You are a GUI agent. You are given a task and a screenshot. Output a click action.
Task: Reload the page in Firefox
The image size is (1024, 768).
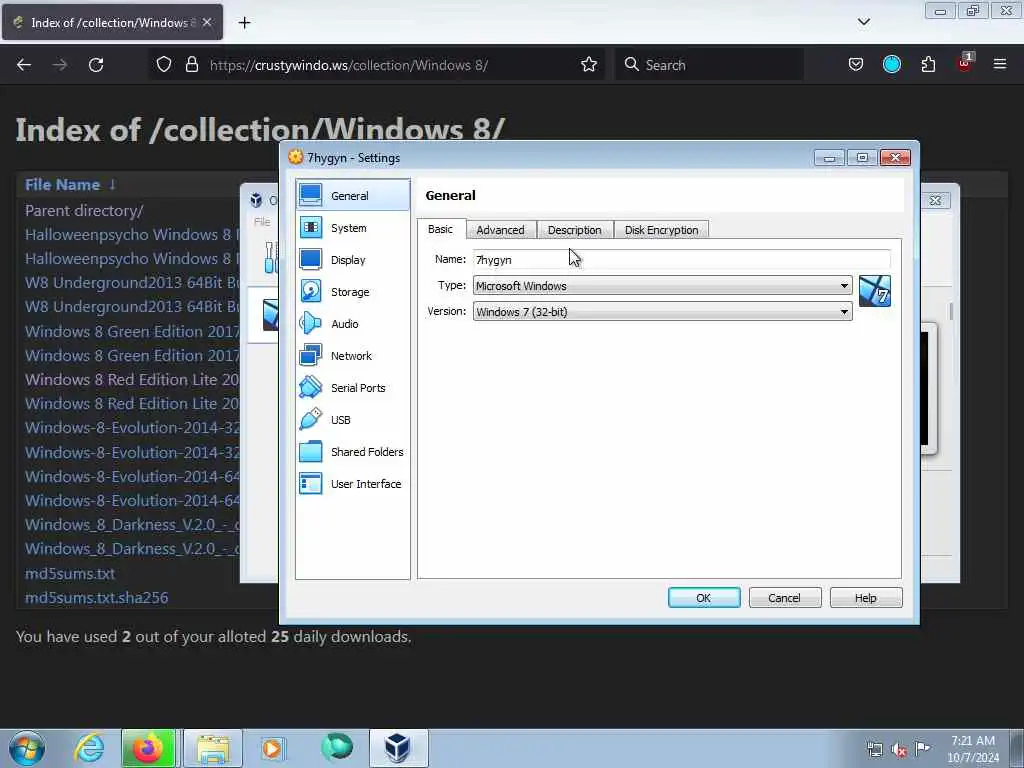[x=96, y=65]
